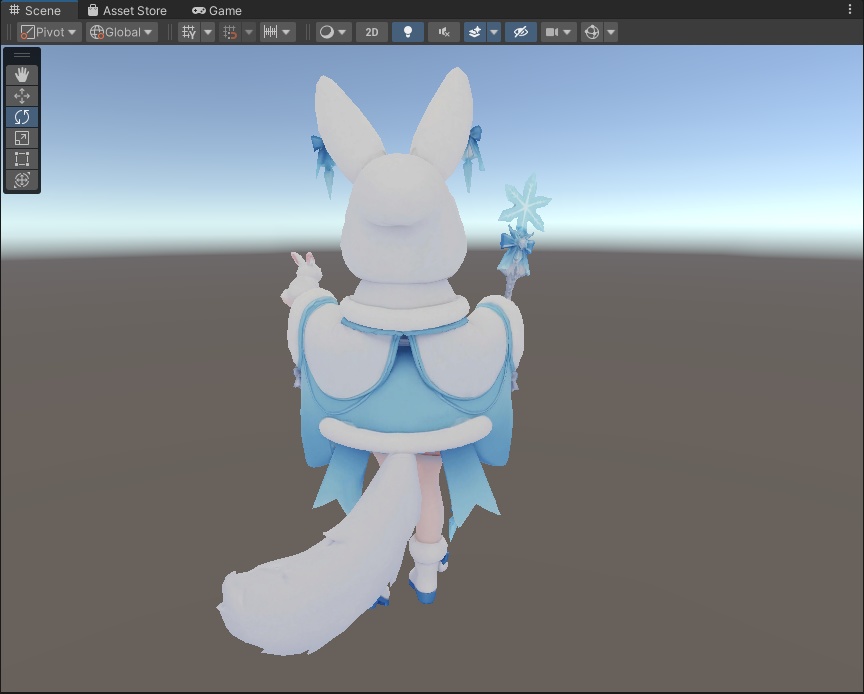
Task: Select the Rotate tool
Action: [22, 116]
